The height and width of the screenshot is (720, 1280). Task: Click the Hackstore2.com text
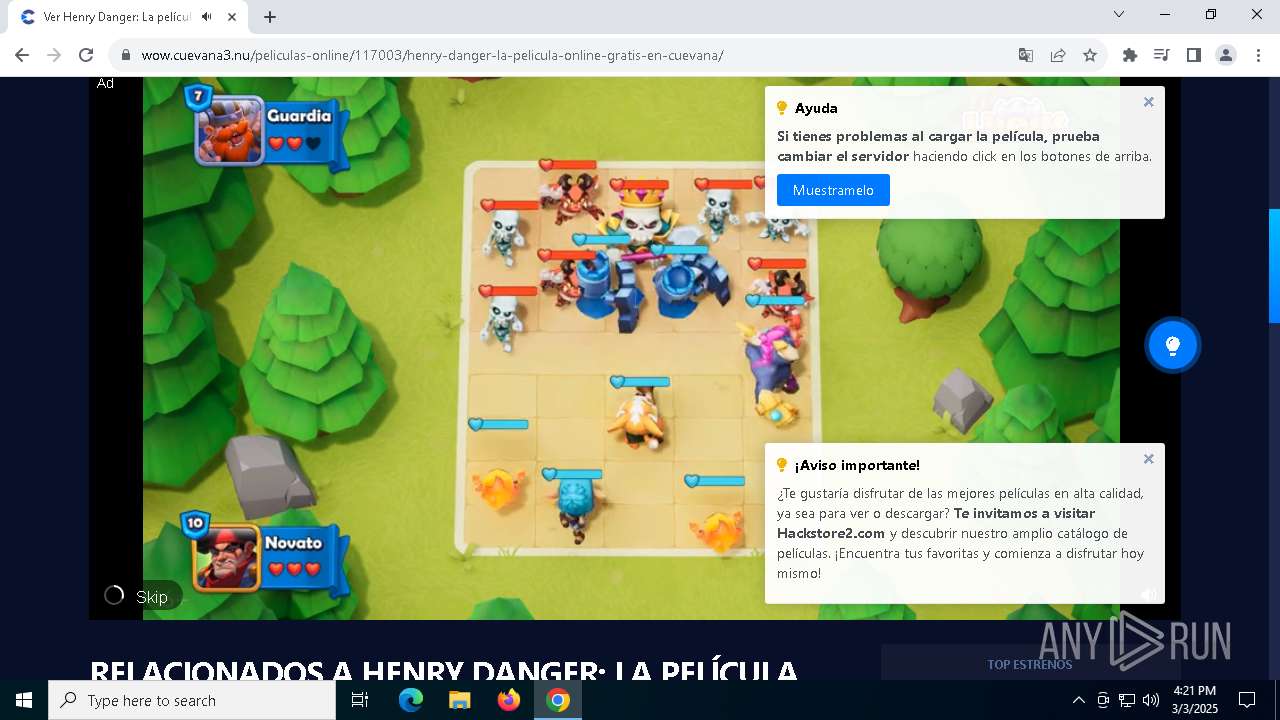[x=831, y=533]
